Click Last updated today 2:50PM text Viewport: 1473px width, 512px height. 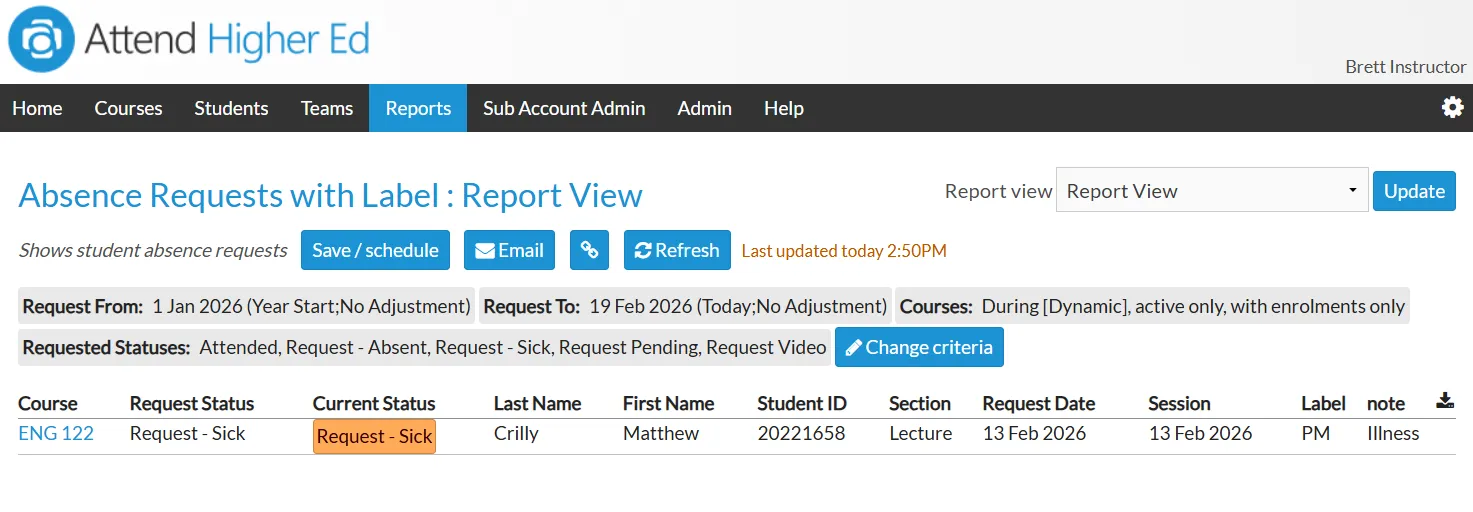click(x=844, y=251)
